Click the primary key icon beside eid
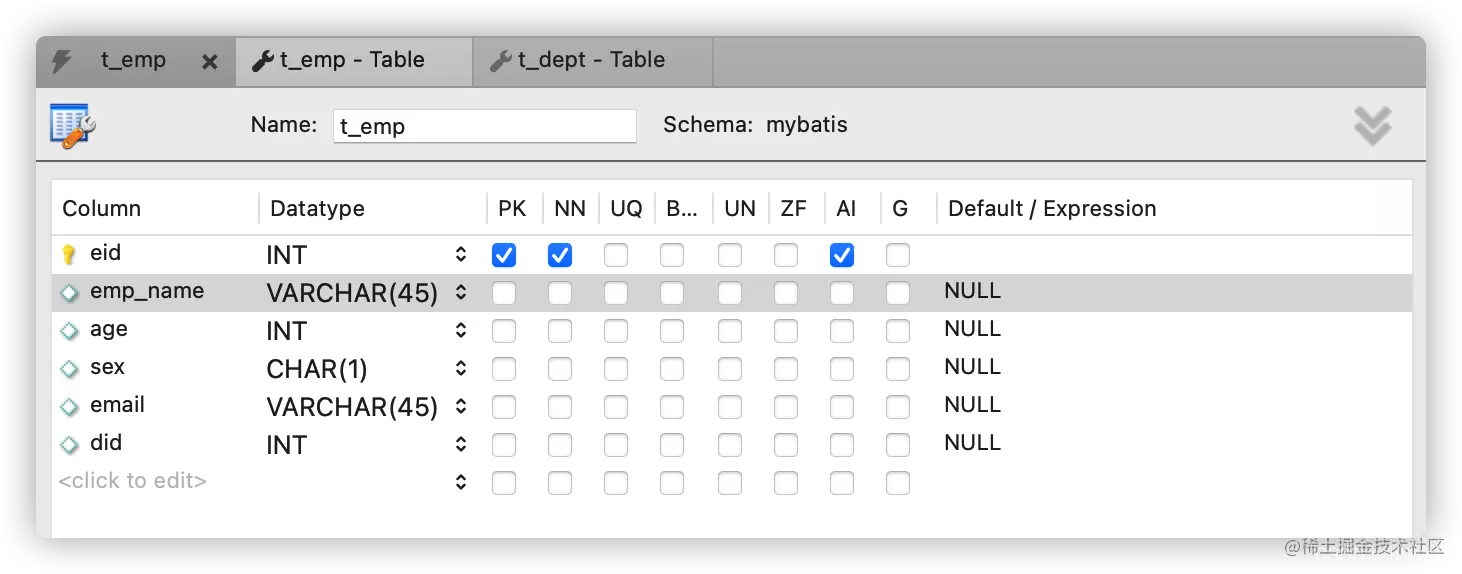The height and width of the screenshot is (574, 1462). 69,255
